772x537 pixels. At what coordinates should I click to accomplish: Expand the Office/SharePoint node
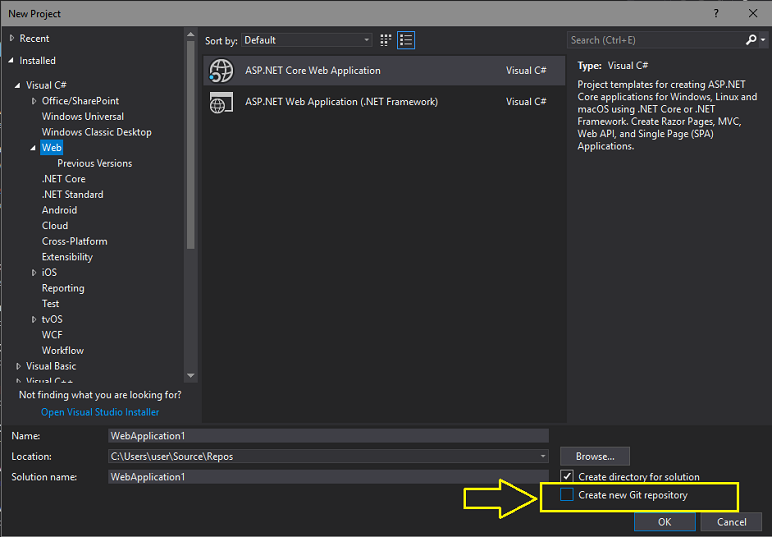(x=34, y=101)
